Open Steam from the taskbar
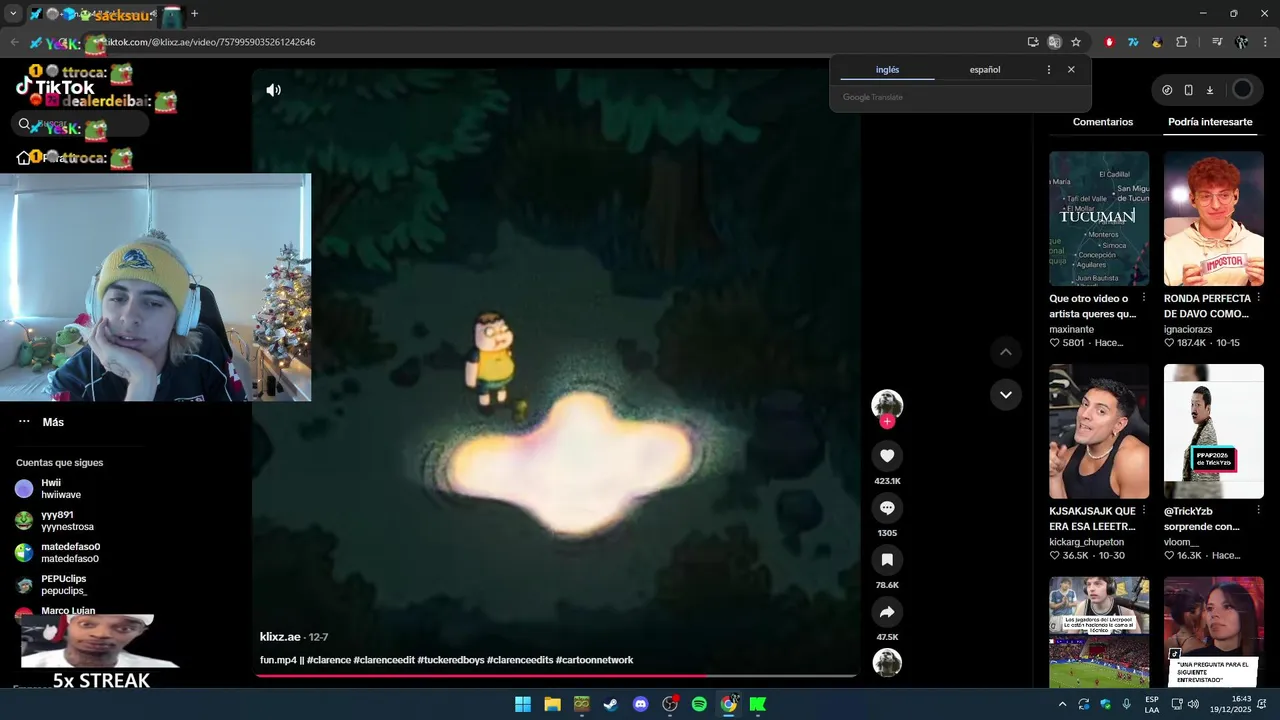 coord(611,704)
